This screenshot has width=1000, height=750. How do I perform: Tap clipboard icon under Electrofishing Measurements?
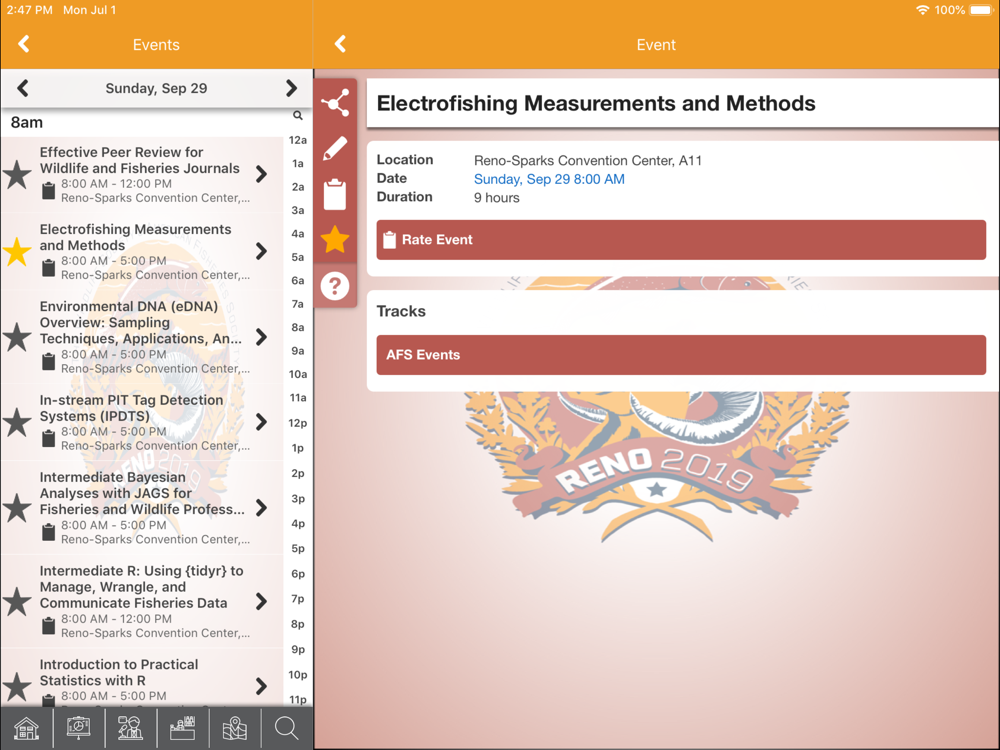[48, 268]
